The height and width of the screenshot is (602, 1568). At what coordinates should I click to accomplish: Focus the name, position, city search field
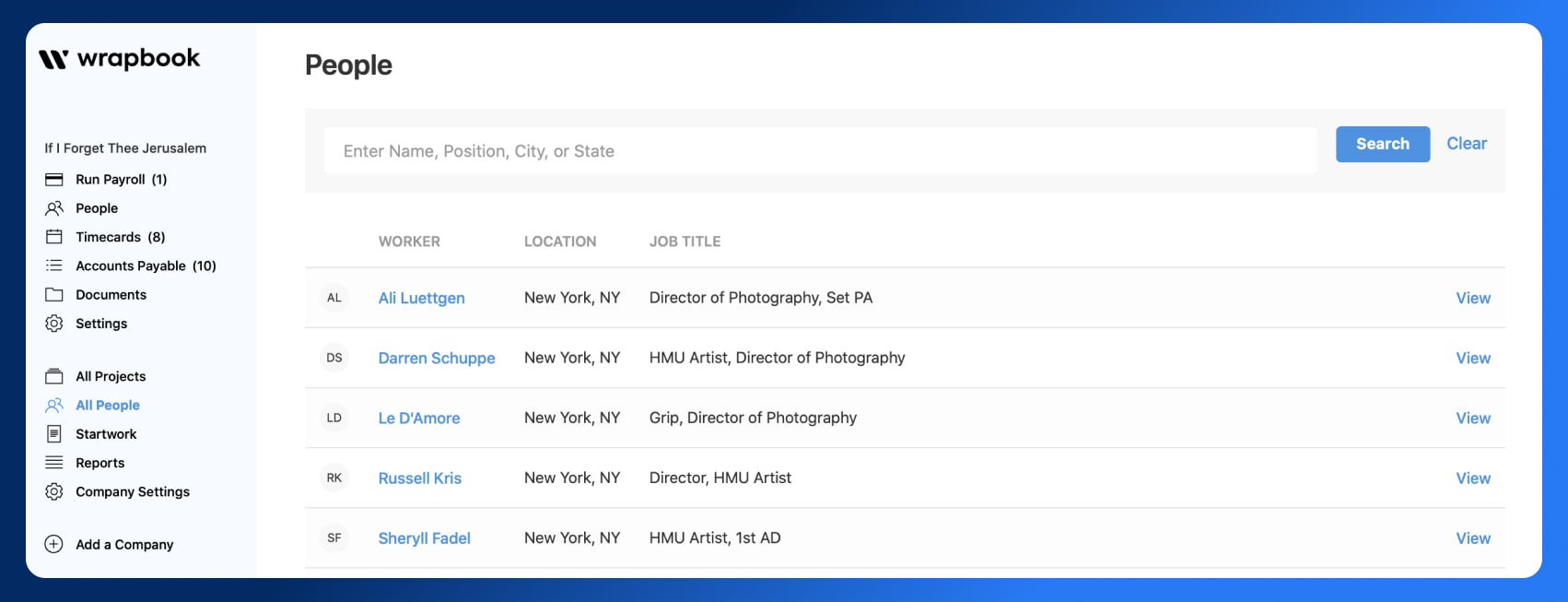point(819,151)
